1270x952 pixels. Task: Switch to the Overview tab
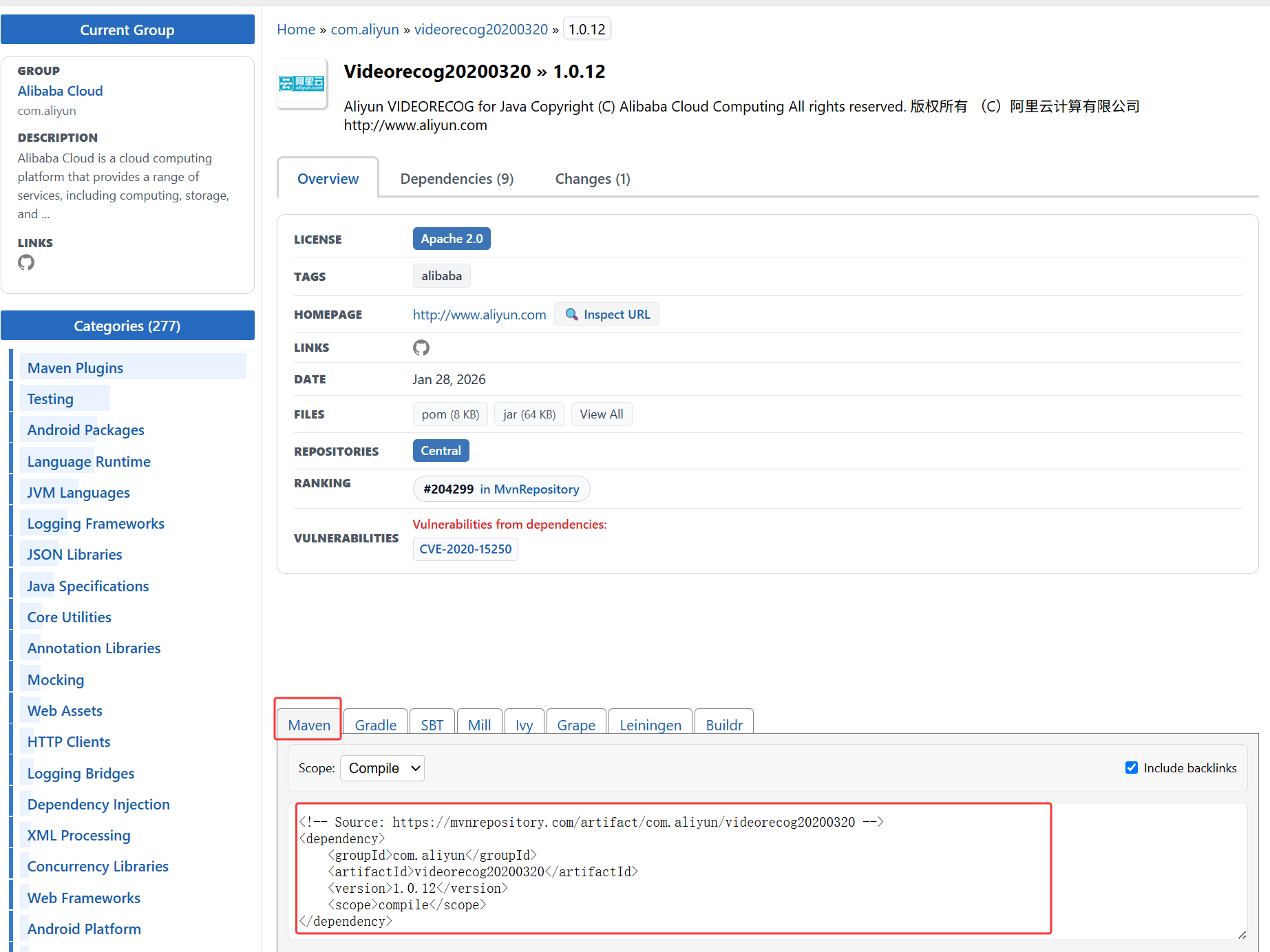pyautogui.click(x=328, y=178)
